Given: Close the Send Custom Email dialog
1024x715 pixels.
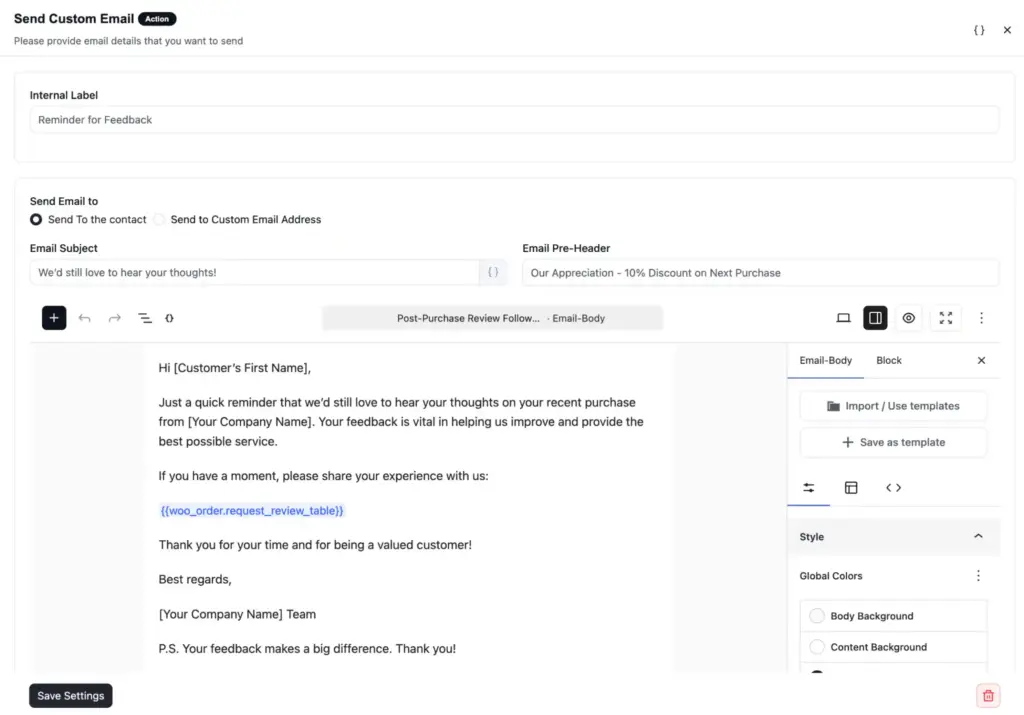Looking at the screenshot, I should click(1007, 30).
